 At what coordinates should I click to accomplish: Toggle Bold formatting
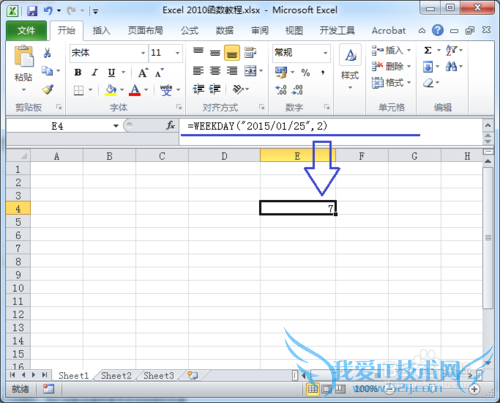[78, 72]
